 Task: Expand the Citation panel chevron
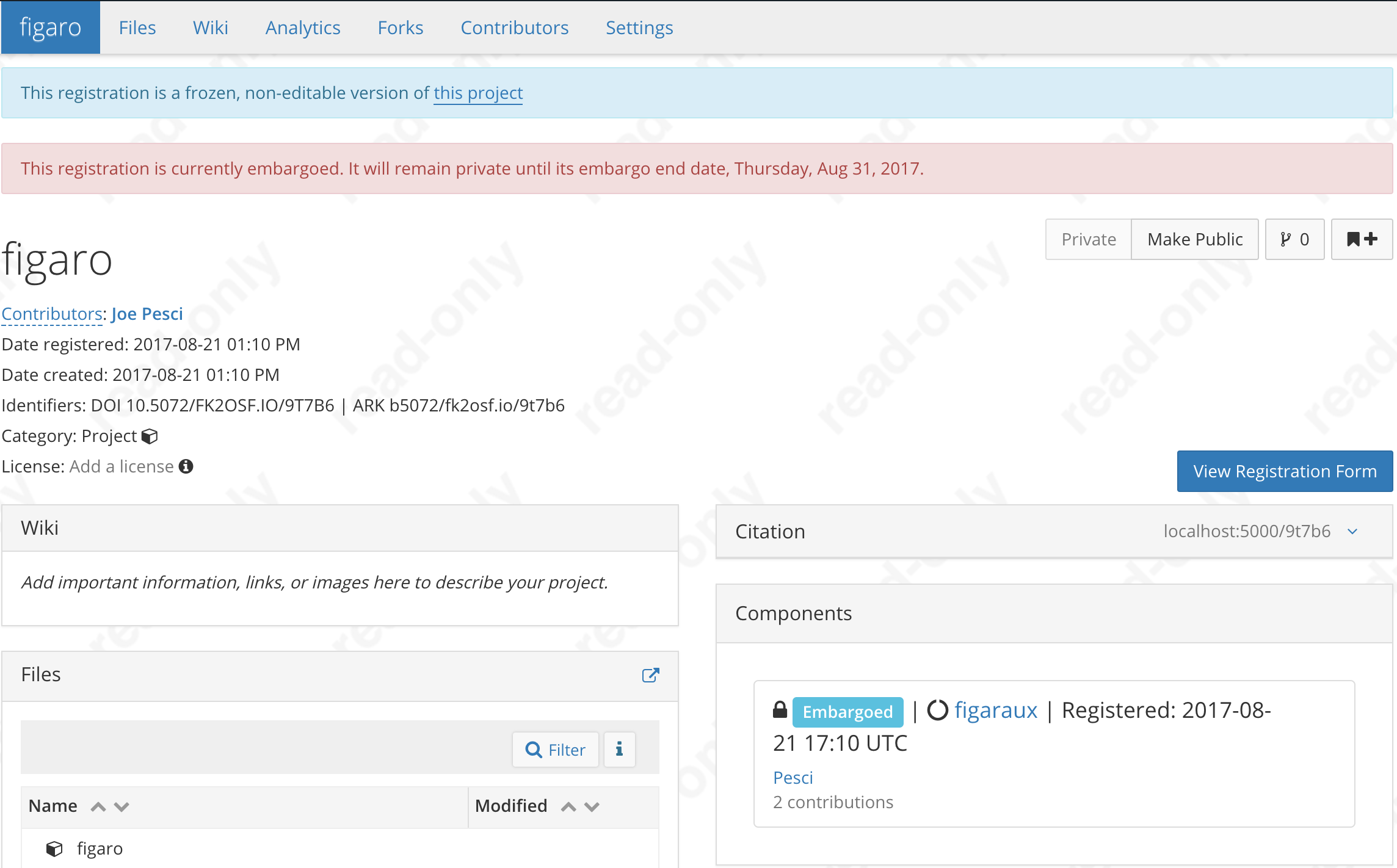(x=1352, y=532)
